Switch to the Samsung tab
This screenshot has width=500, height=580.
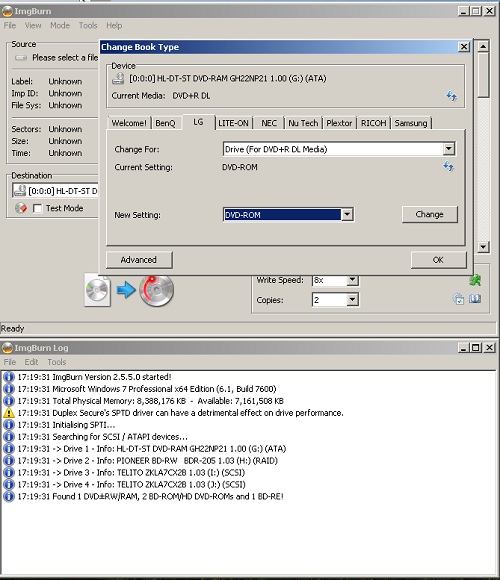[411, 123]
